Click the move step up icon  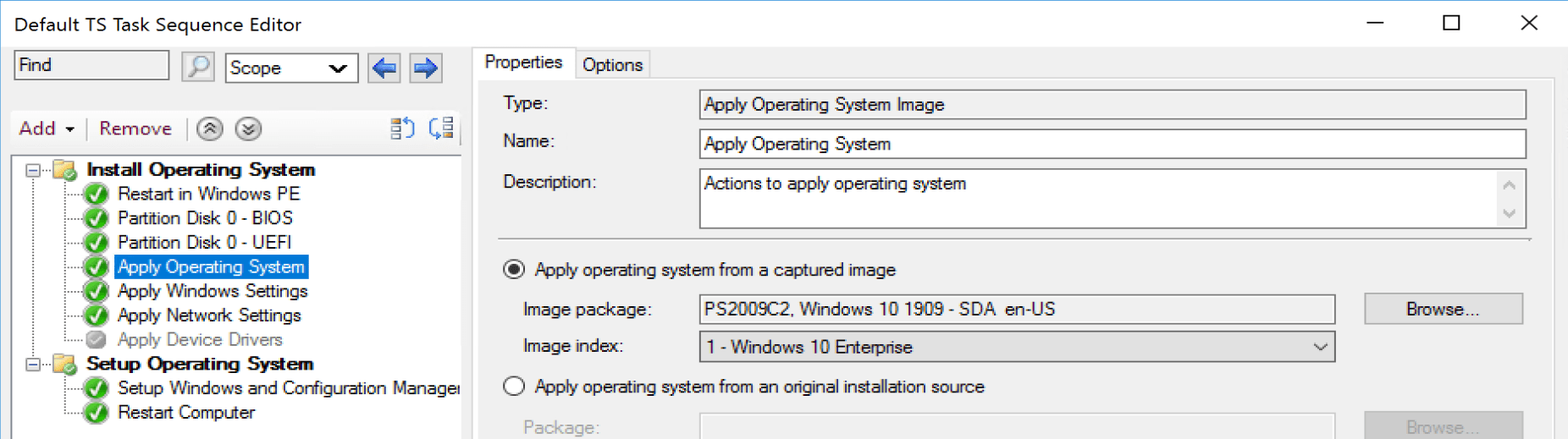[210, 129]
